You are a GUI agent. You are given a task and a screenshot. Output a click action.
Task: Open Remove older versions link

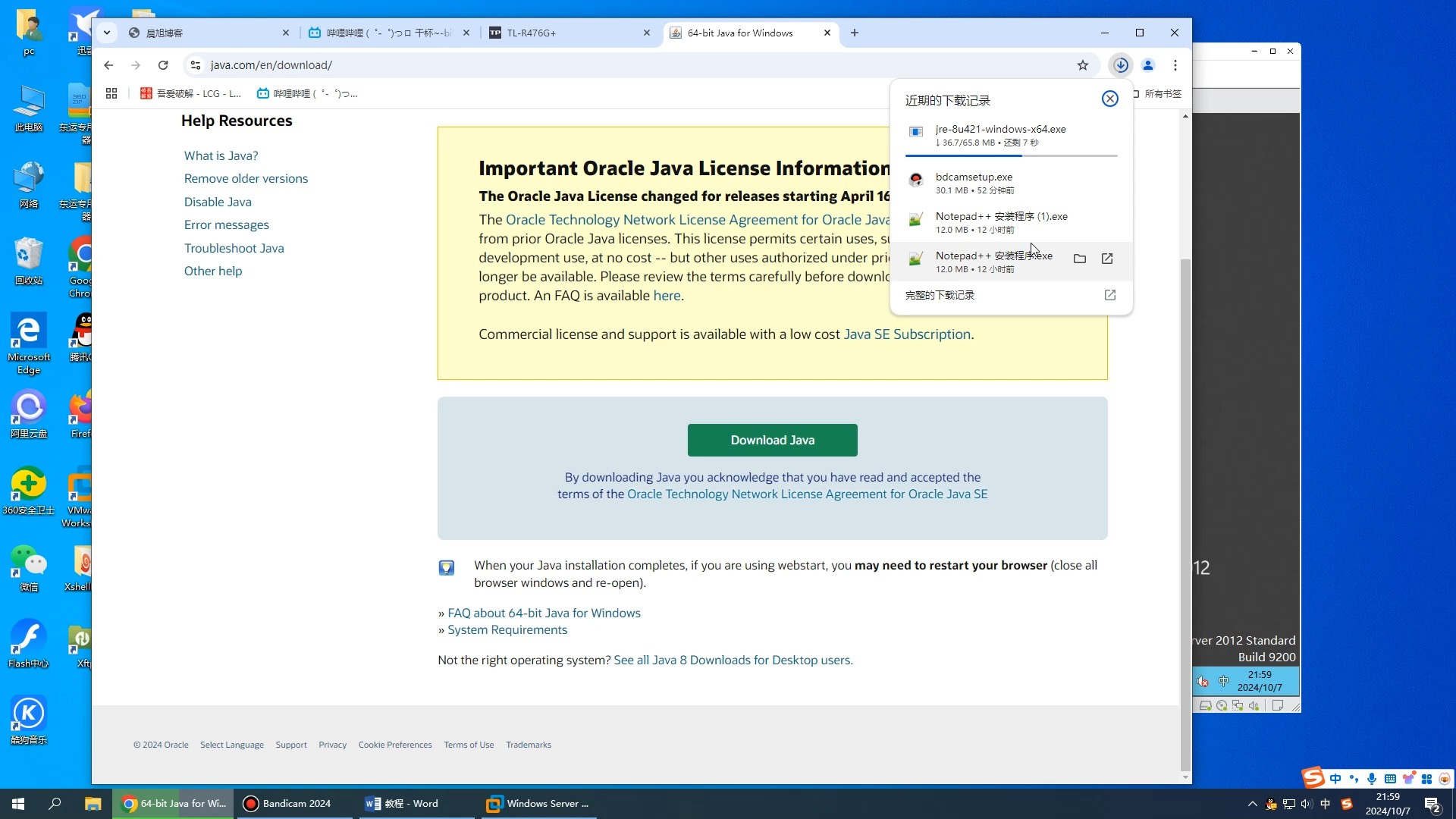tap(246, 178)
